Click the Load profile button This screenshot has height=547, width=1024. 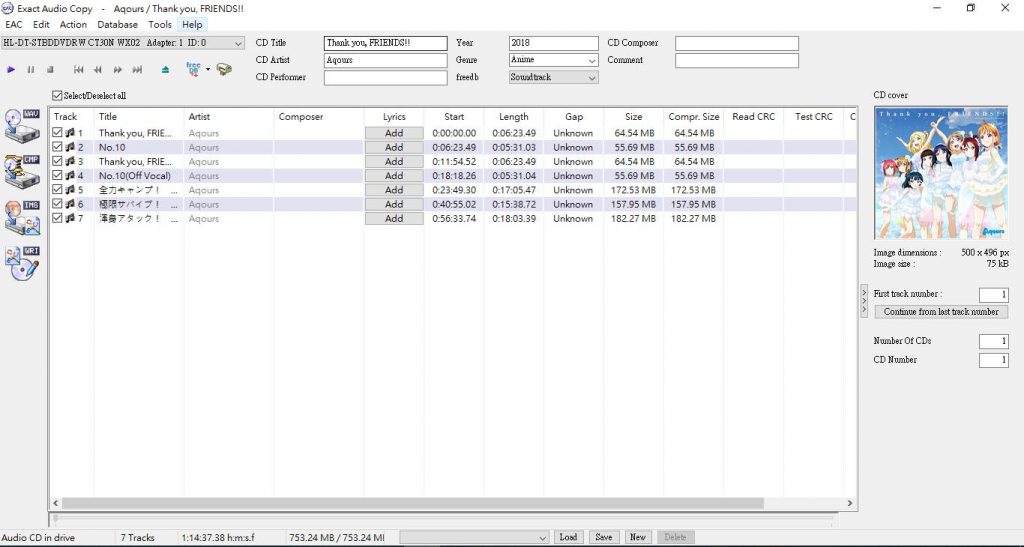[568, 537]
